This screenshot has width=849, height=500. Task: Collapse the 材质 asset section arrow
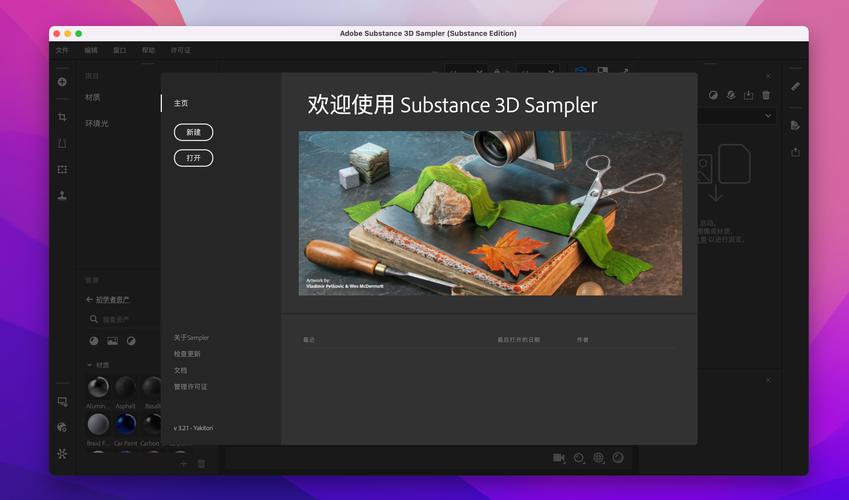[89, 365]
